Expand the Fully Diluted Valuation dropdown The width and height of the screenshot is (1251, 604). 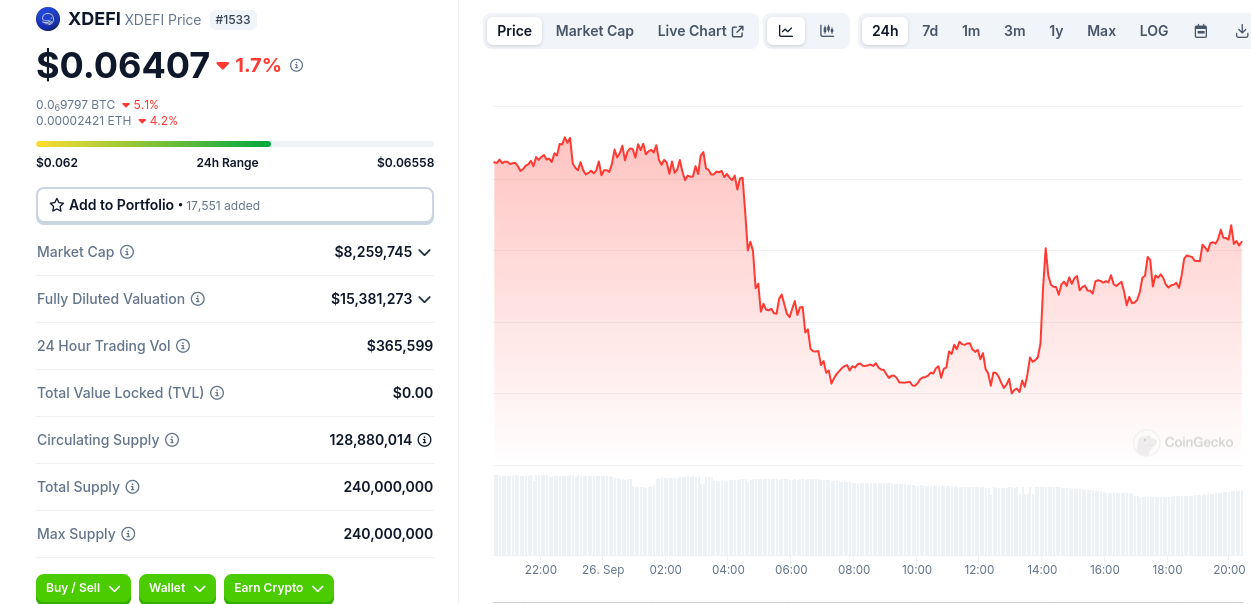click(x=425, y=299)
